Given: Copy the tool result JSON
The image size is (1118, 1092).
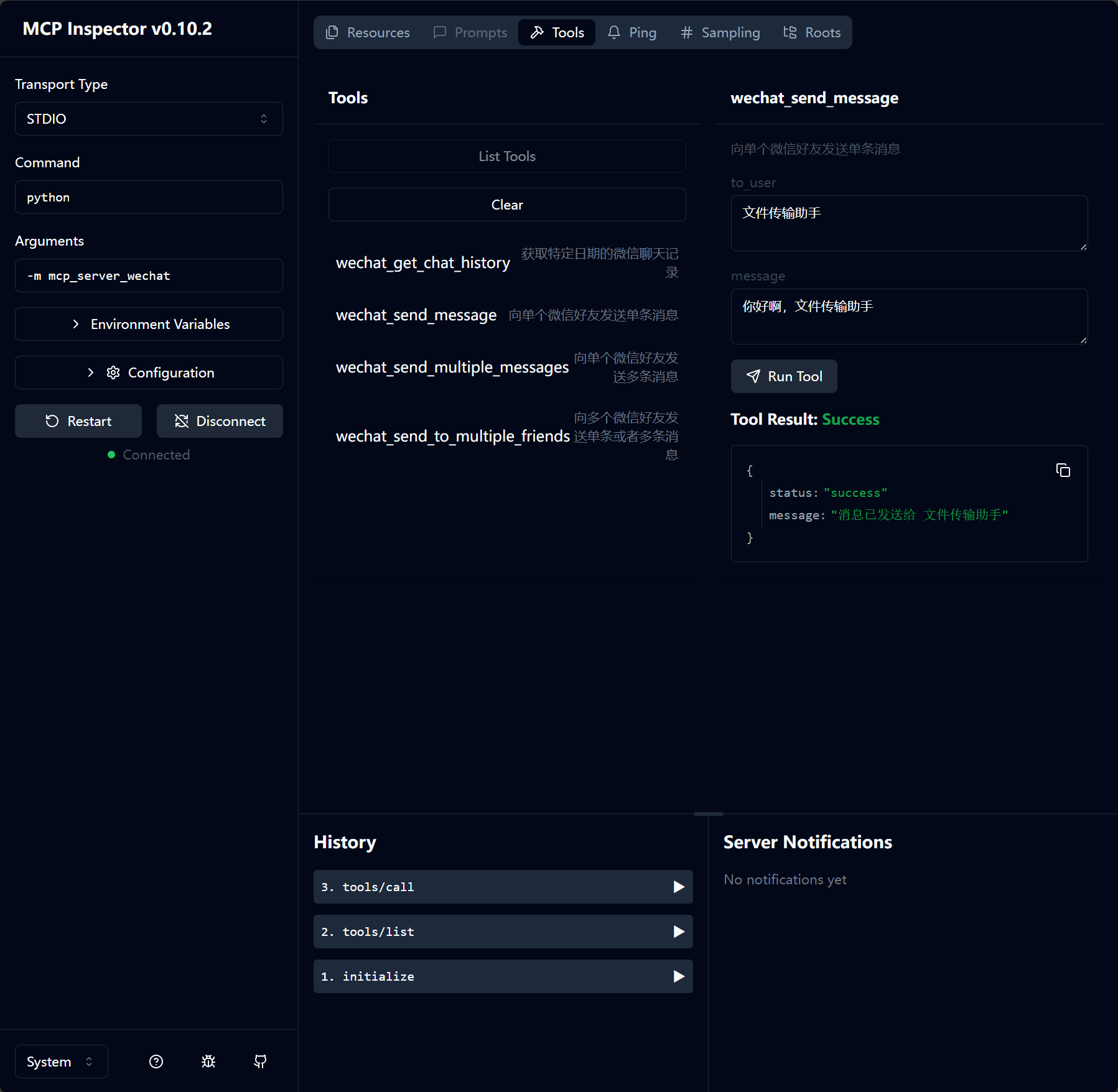Looking at the screenshot, I should 1063,470.
